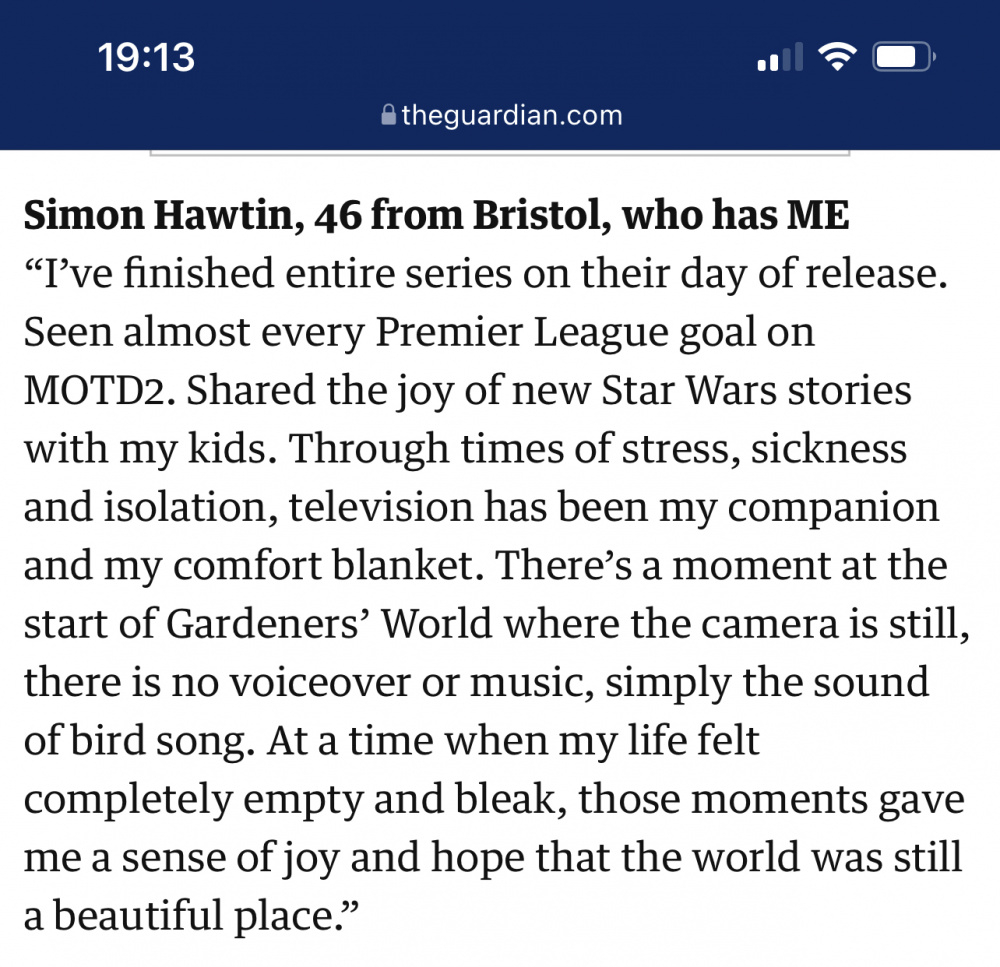1000x967 pixels.
Task: Tap the phrase voiceover or music
Action: coord(412,683)
